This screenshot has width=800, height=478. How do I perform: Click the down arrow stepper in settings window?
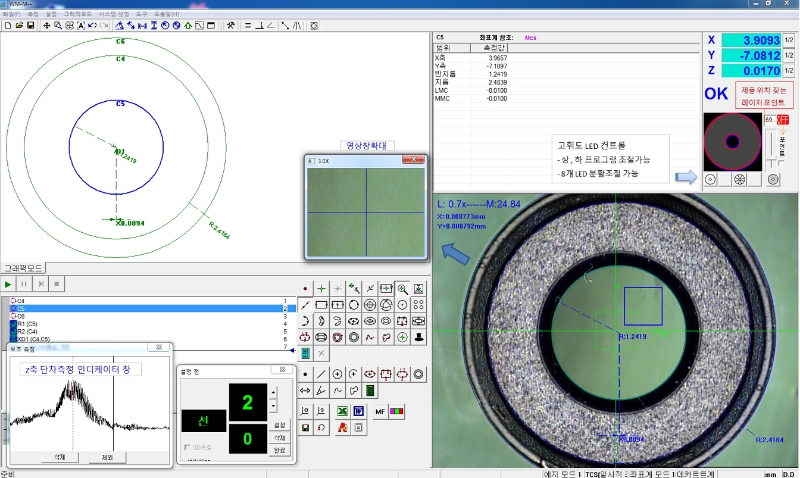click(274, 408)
